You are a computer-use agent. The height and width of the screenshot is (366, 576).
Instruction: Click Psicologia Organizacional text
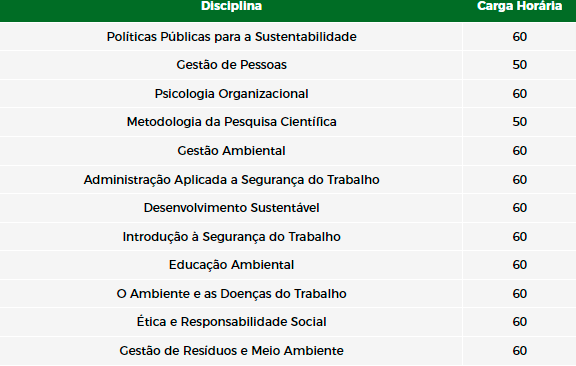click(x=231, y=94)
